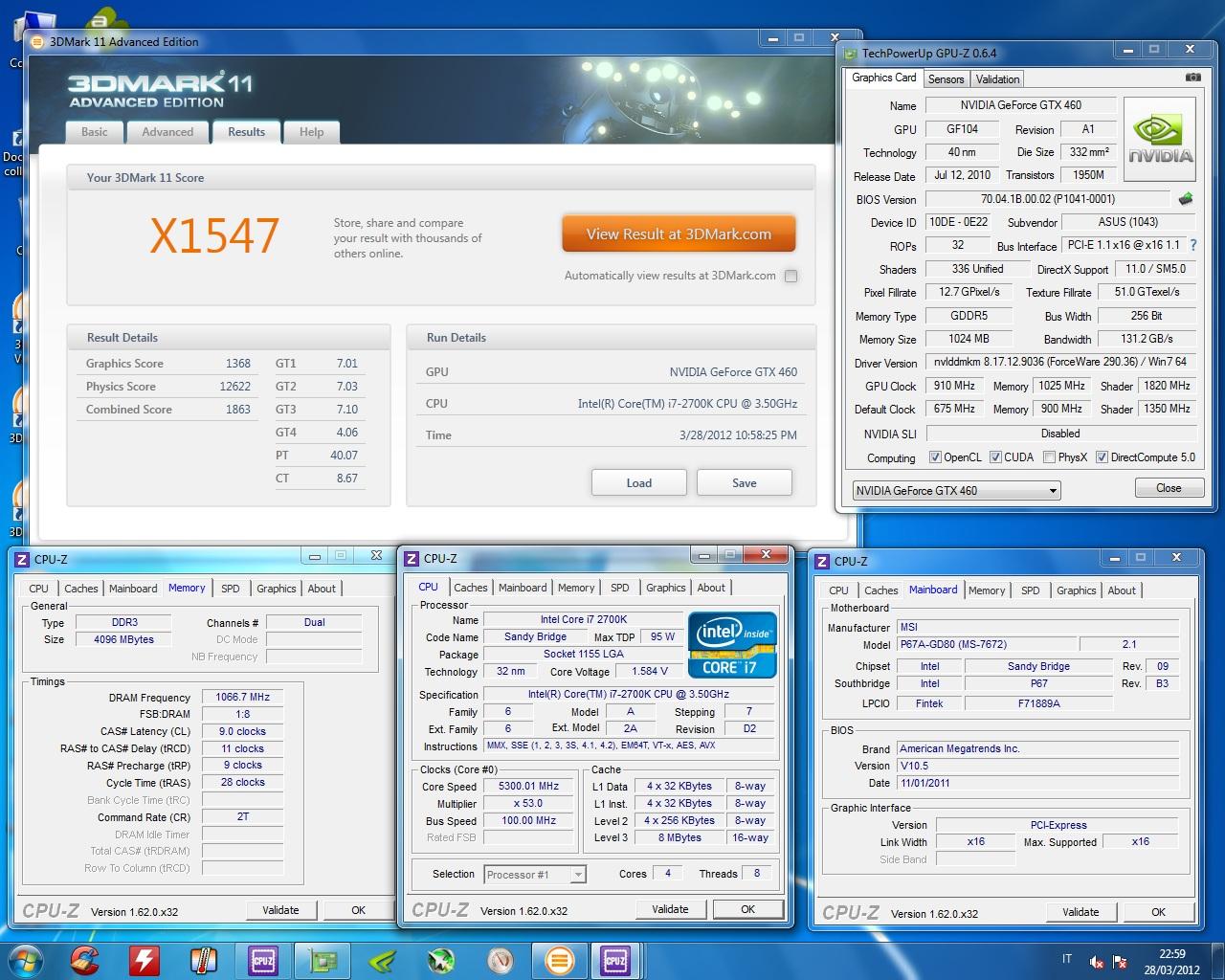
Task: Toggle the OpenCL checkbox in GPU-Z
Action: [x=935, y=457]
